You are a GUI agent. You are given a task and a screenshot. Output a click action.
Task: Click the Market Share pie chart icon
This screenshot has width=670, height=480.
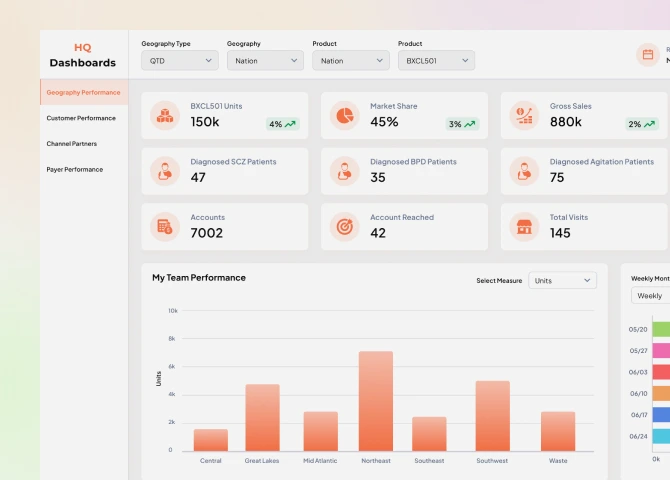(345, 115)
